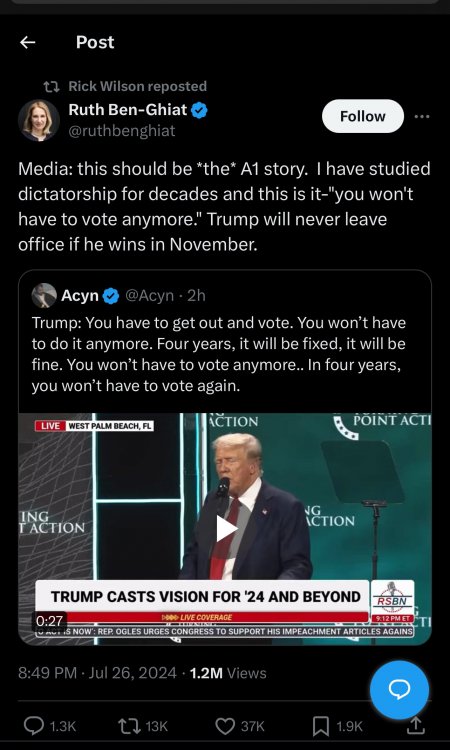The width and height of the screenshot is (450, 750).
Task: Click Ruth Ben-Ghiat display name
Action: [128, 110]
